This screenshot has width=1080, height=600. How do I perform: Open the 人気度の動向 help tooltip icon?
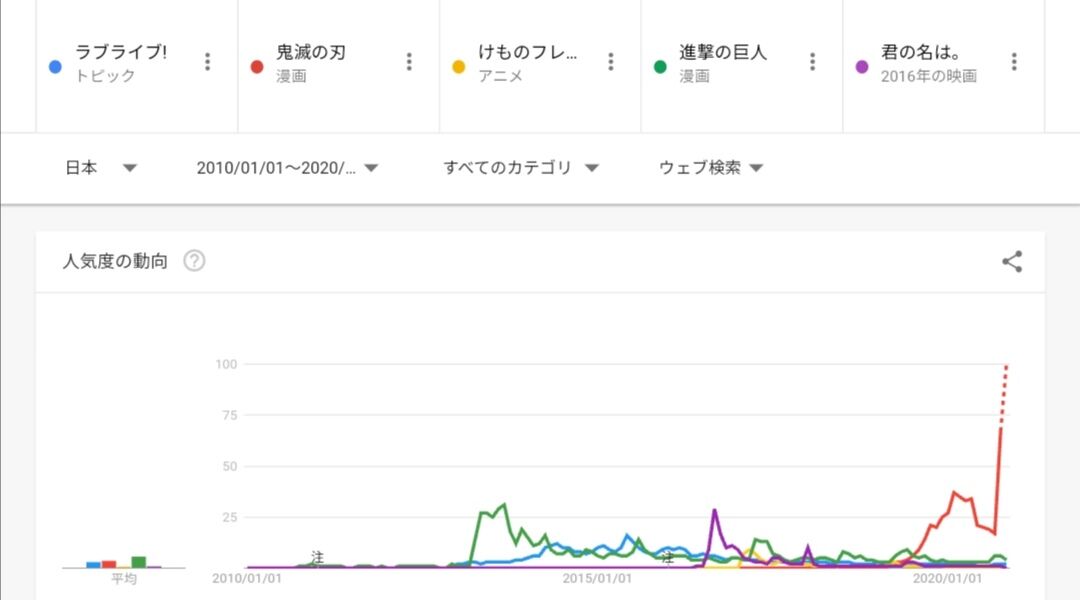(192, 260)
